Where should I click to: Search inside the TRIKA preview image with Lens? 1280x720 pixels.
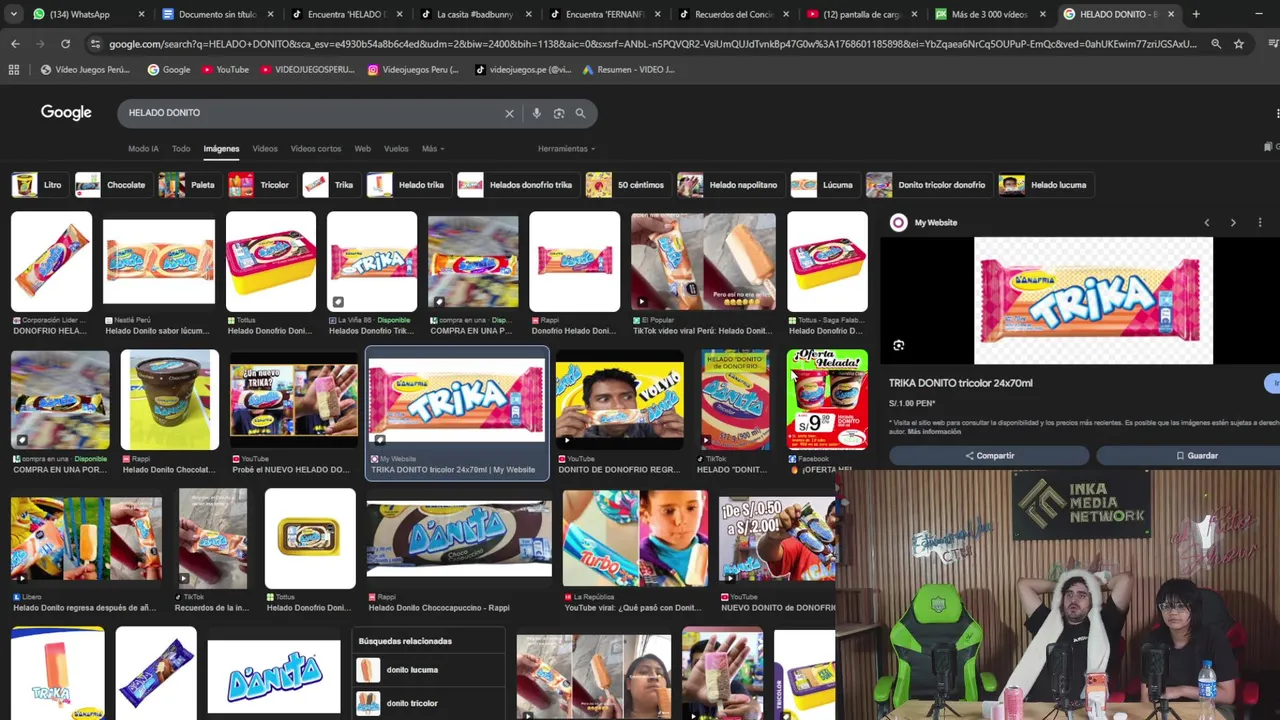[x=899, y=346]
